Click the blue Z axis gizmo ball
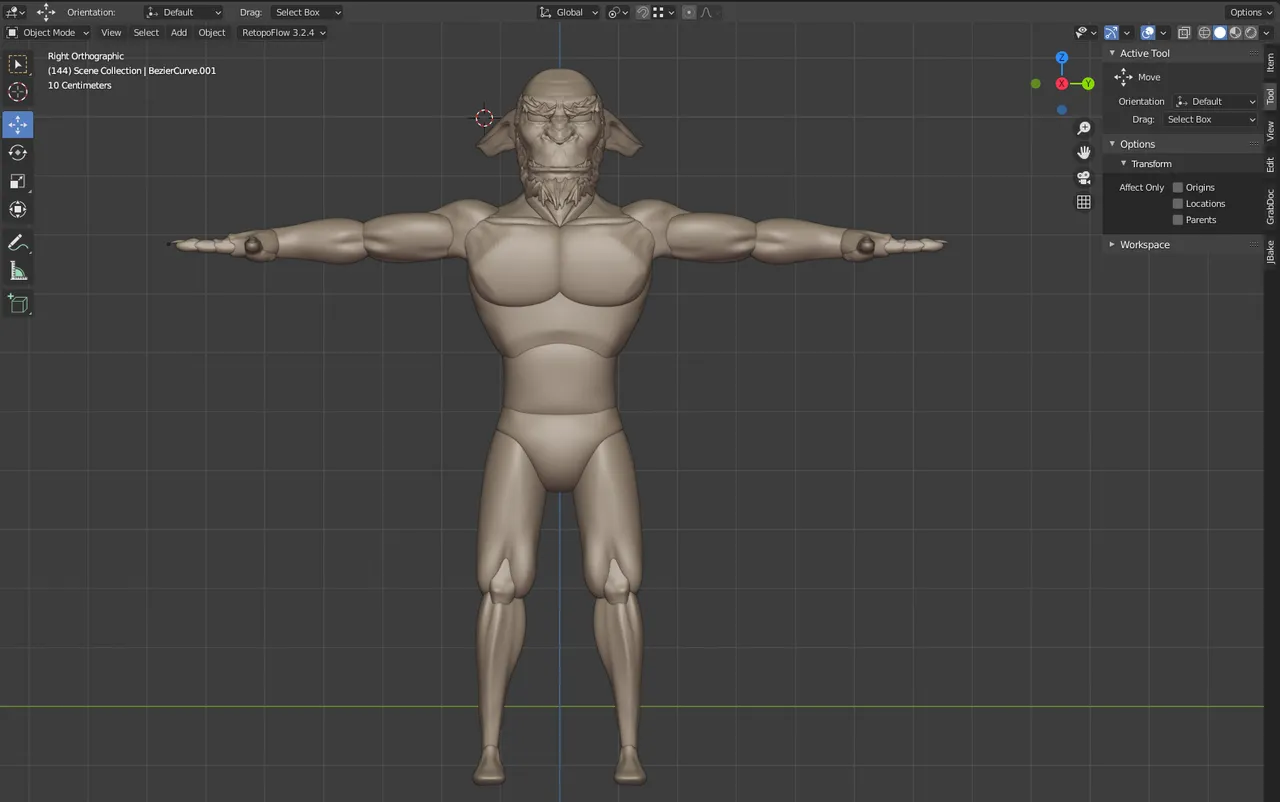 tap(1062, 58)
